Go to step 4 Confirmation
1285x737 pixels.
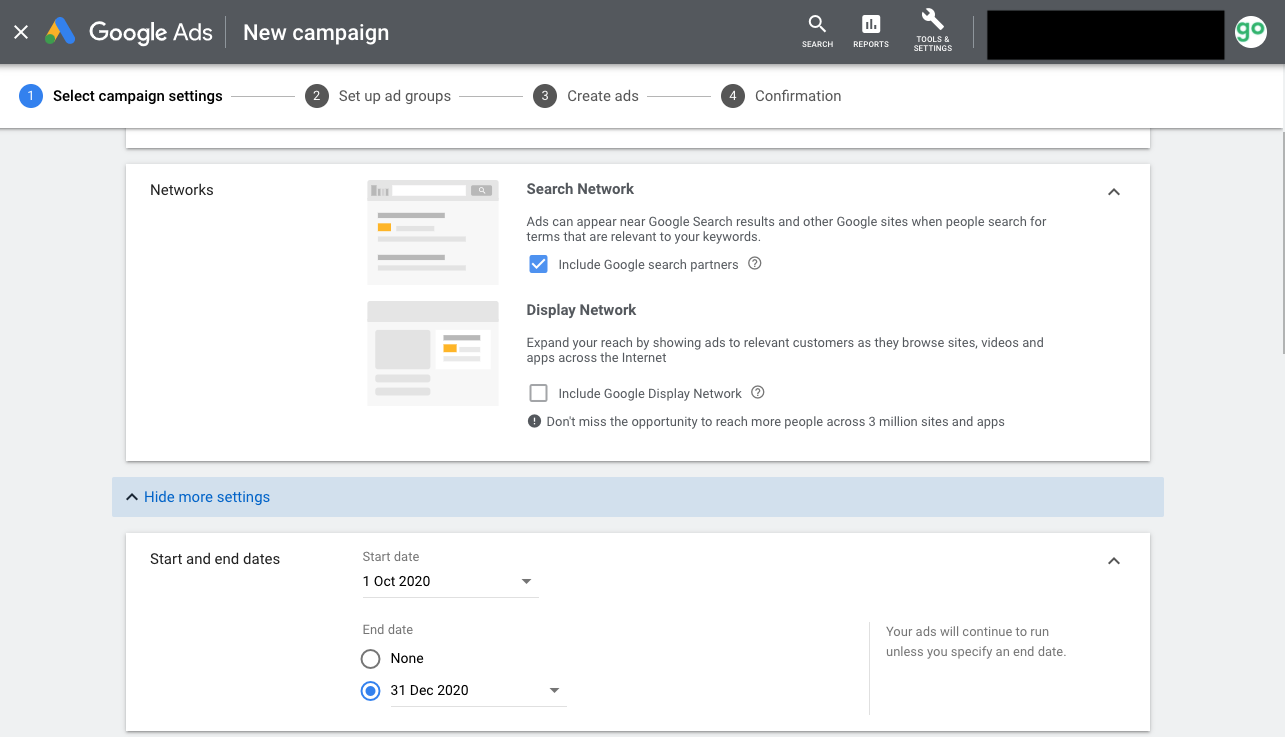(x=781, y=96)
